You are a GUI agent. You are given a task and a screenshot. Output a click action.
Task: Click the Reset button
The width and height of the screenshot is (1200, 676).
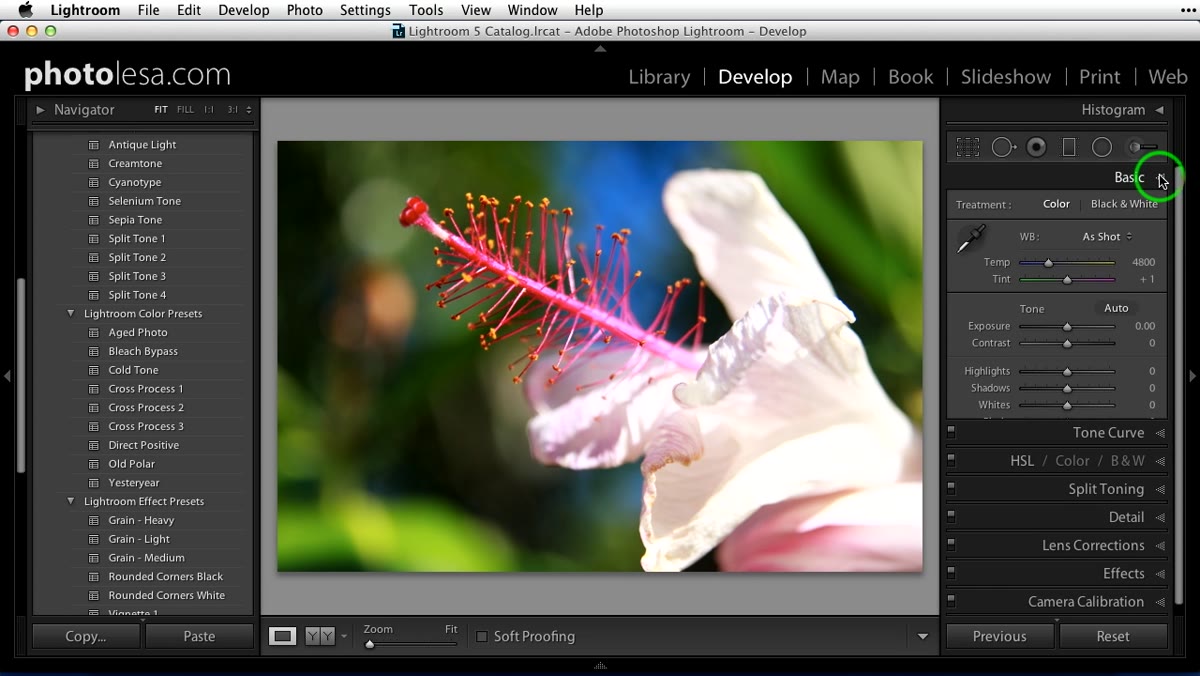tap(1113, 636)
